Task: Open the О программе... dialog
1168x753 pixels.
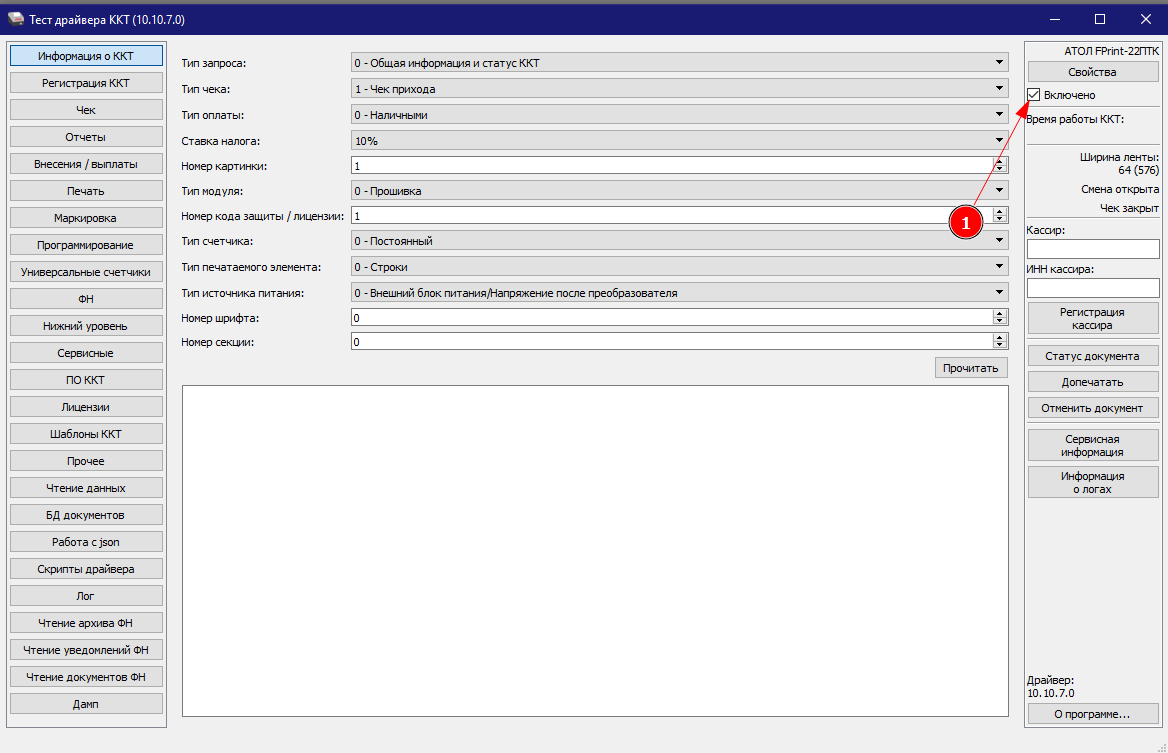Action: pos(1093,714)
